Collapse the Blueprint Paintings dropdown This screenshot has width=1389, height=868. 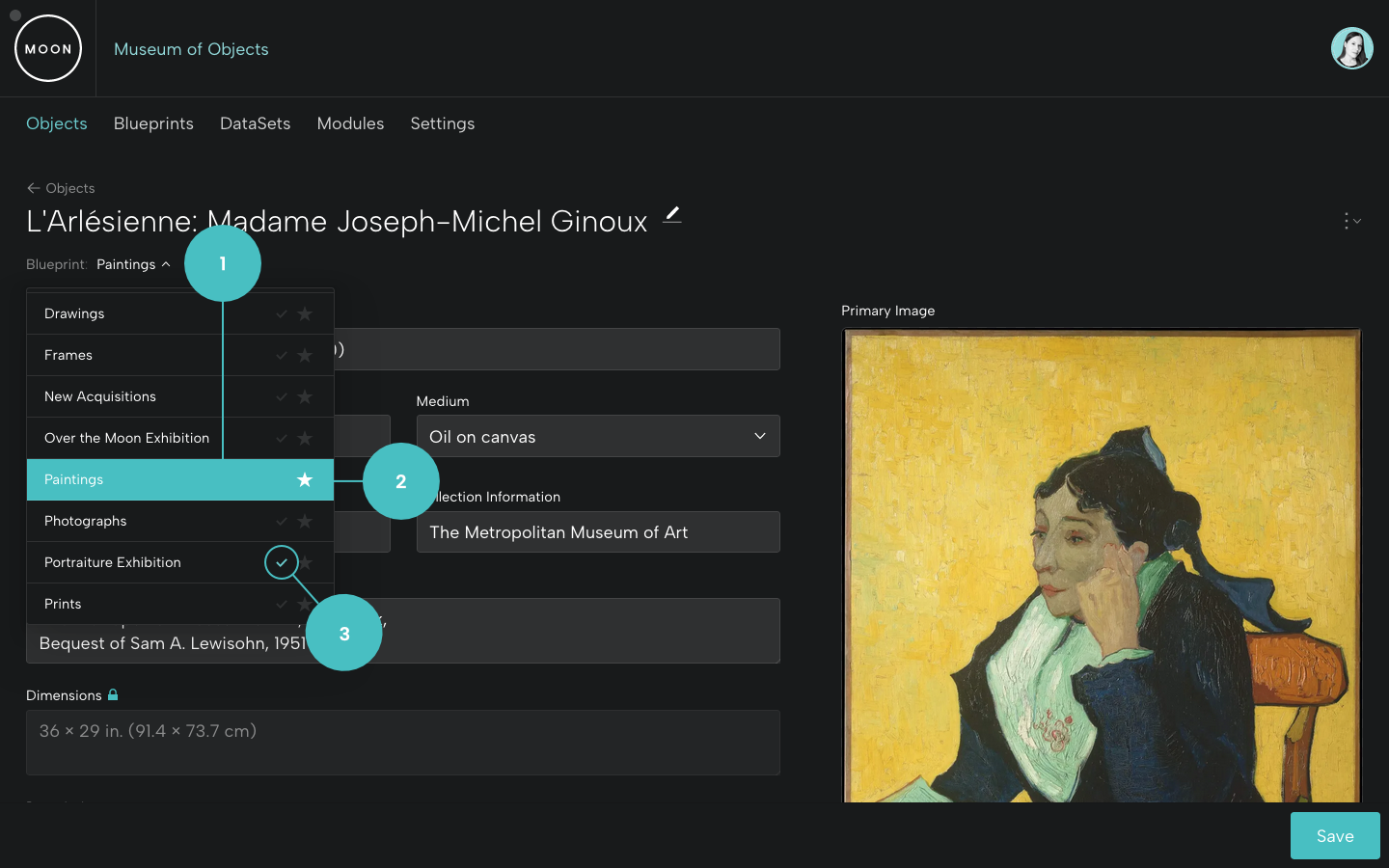[133, 264]
